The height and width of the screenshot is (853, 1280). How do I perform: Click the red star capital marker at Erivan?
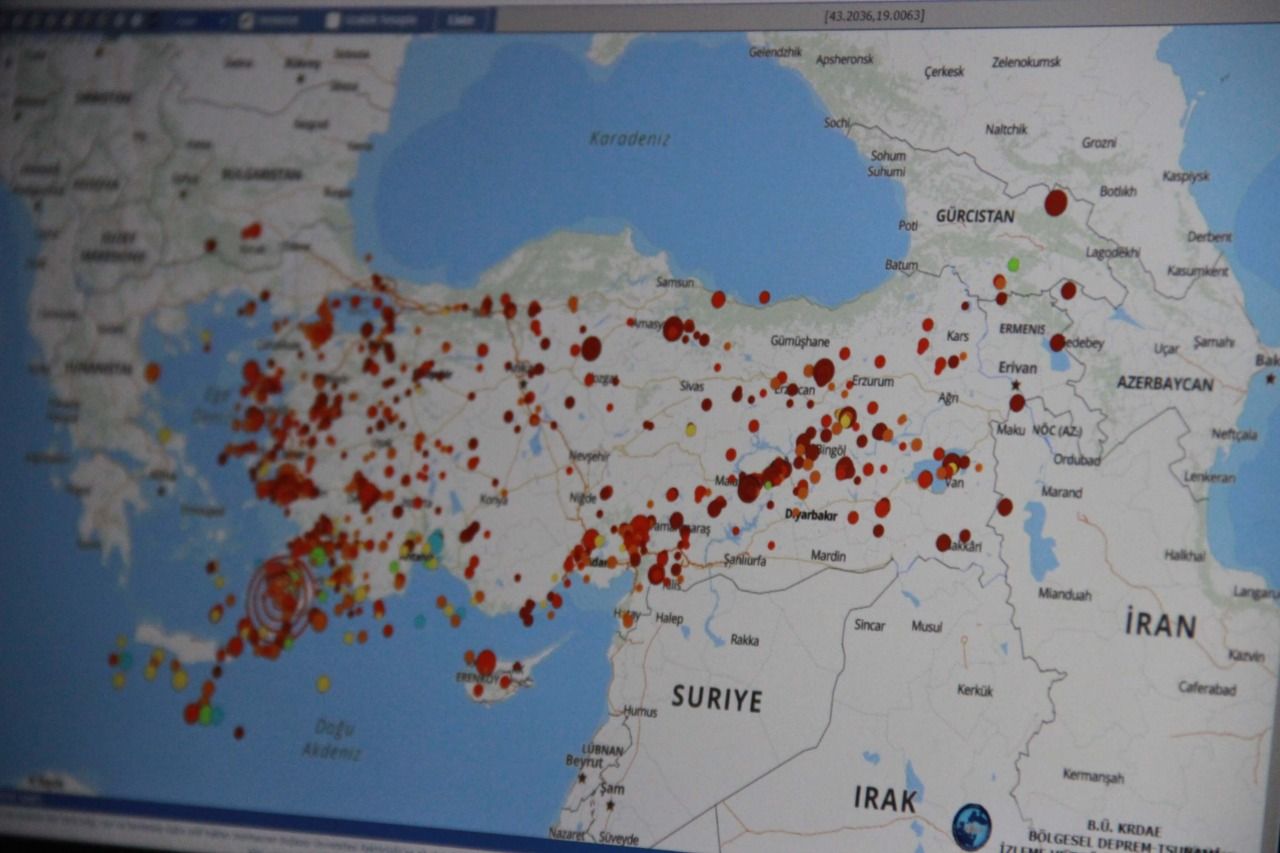1016,385
